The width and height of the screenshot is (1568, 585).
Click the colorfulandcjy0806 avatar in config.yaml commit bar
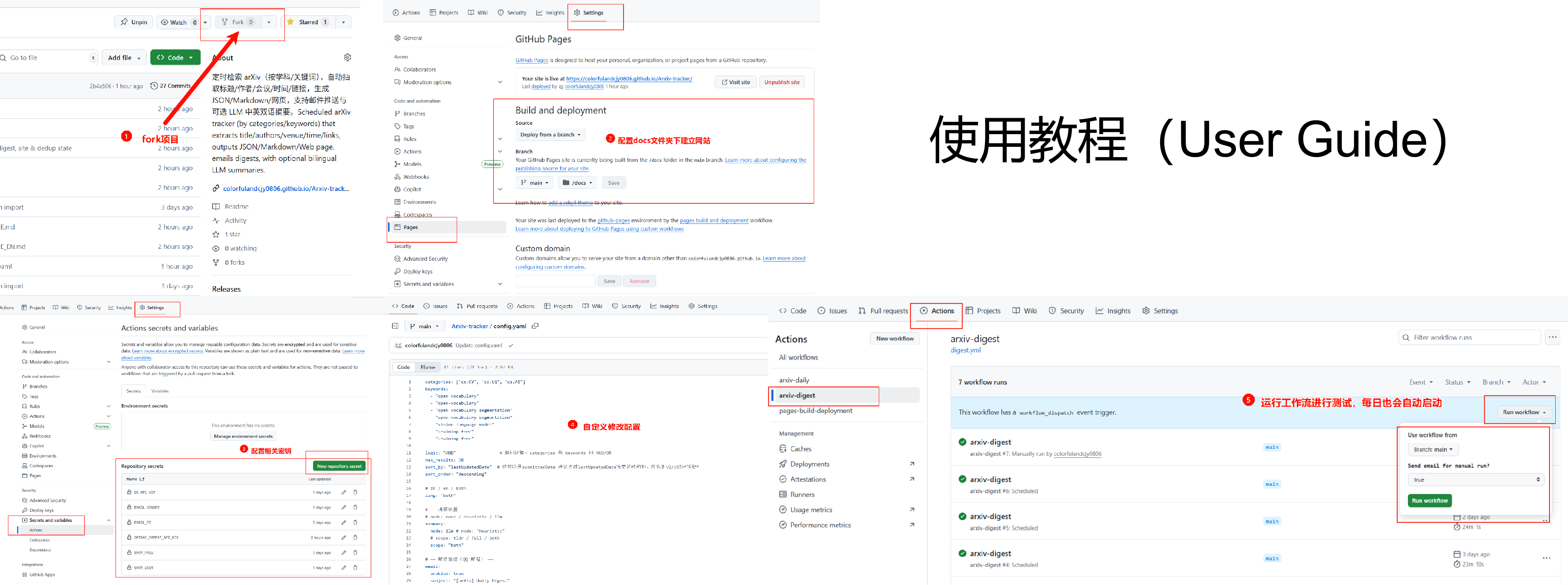[x=398, y=345]
